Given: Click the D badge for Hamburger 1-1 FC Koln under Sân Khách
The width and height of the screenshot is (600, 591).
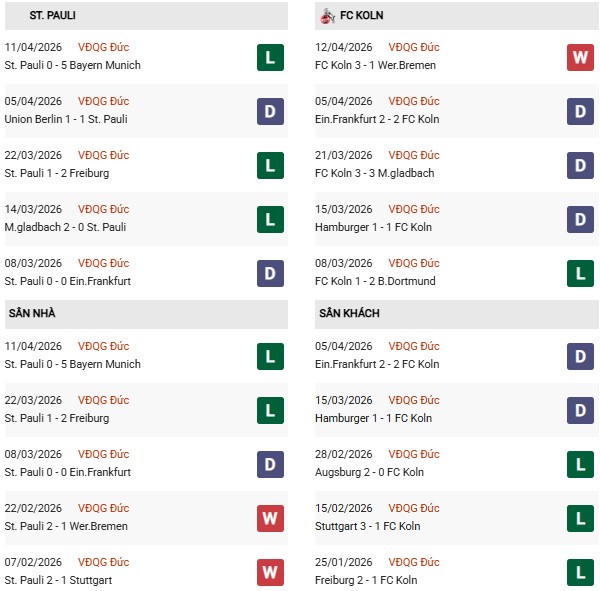Looking at the screenshot, I should [x=581, y=410].
